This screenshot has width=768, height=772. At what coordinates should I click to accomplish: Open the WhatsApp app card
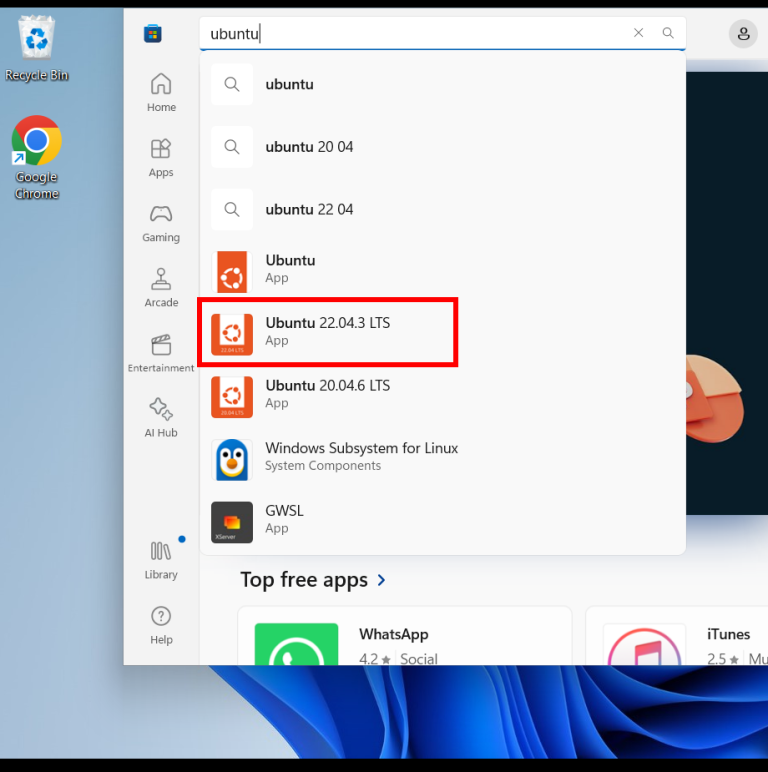pos(404,640)
